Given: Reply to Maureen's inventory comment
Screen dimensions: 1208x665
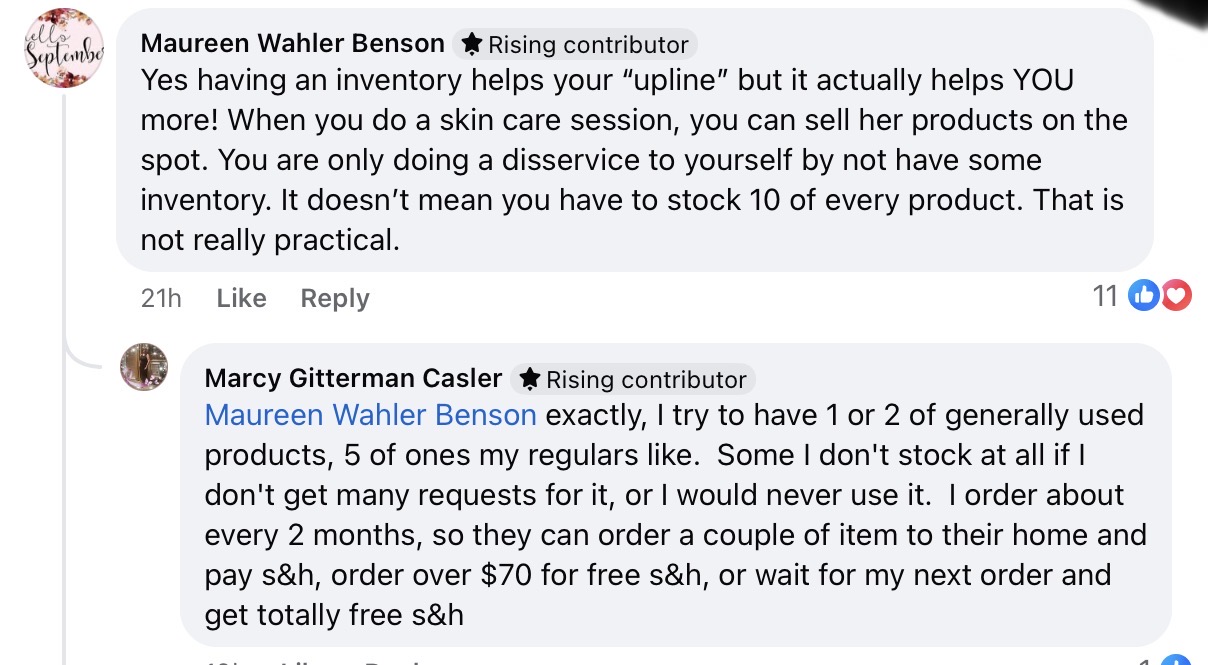Looking at the screenshot, I should [x=335, y=298].
